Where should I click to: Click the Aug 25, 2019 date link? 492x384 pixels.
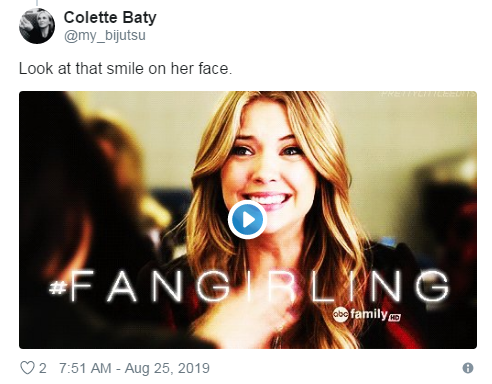[167, 368]
